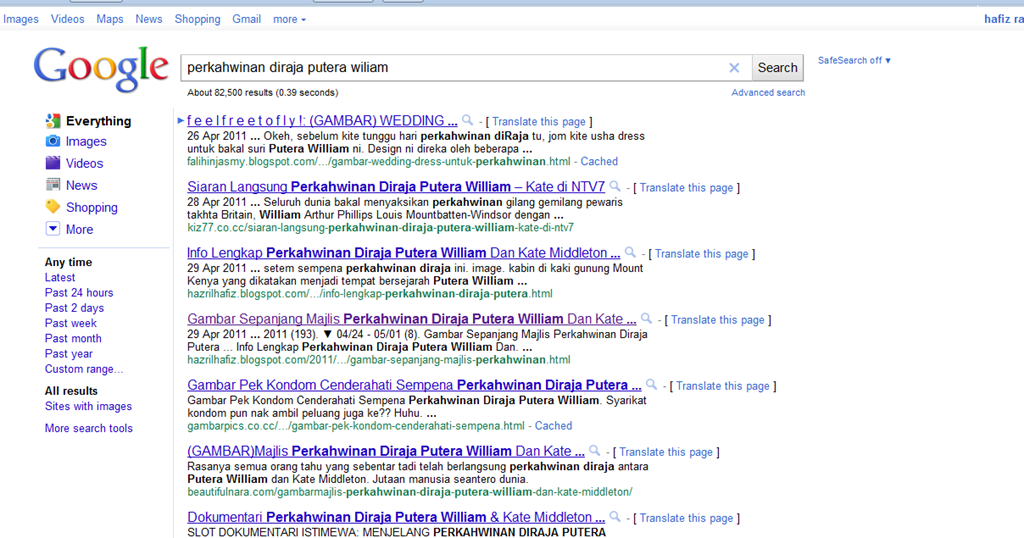Click the Search button

[777, 67]
